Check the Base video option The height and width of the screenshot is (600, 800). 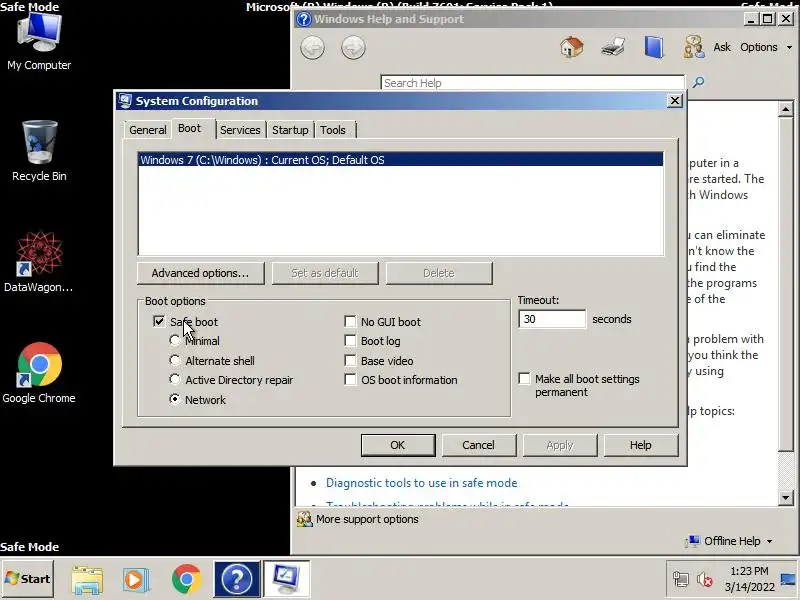click(x=350, y=360)
